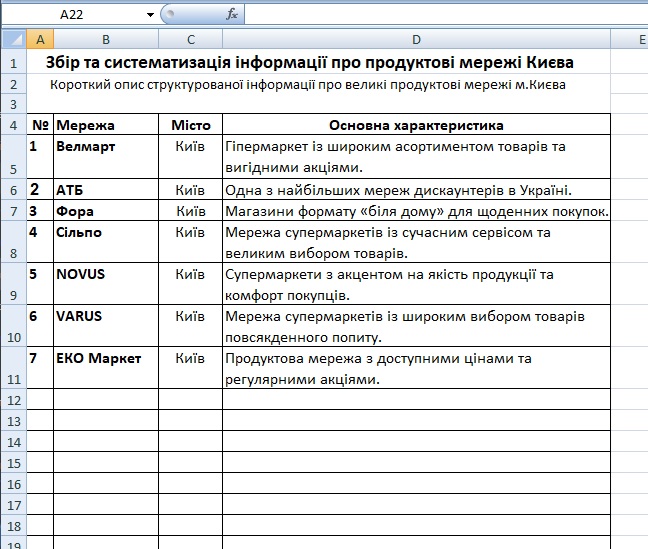Click number '1' in Велмарт row
648x549 pixels.
pos(33,146)
